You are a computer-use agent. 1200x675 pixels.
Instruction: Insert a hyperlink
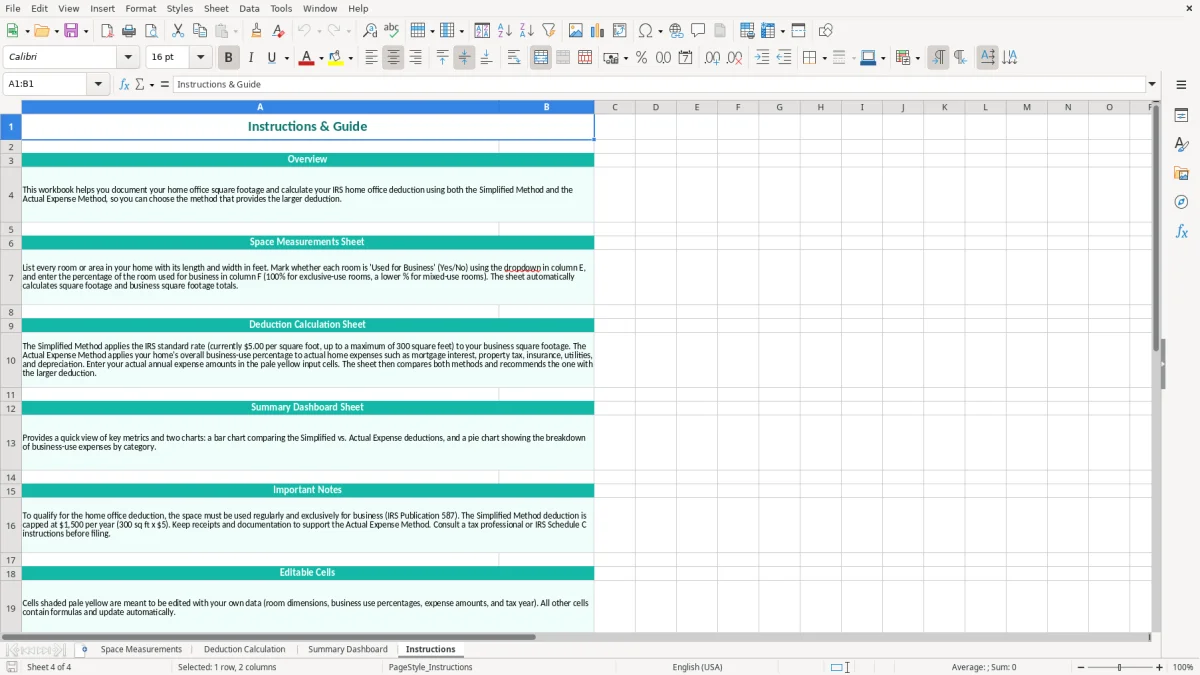tap(676, 31)
